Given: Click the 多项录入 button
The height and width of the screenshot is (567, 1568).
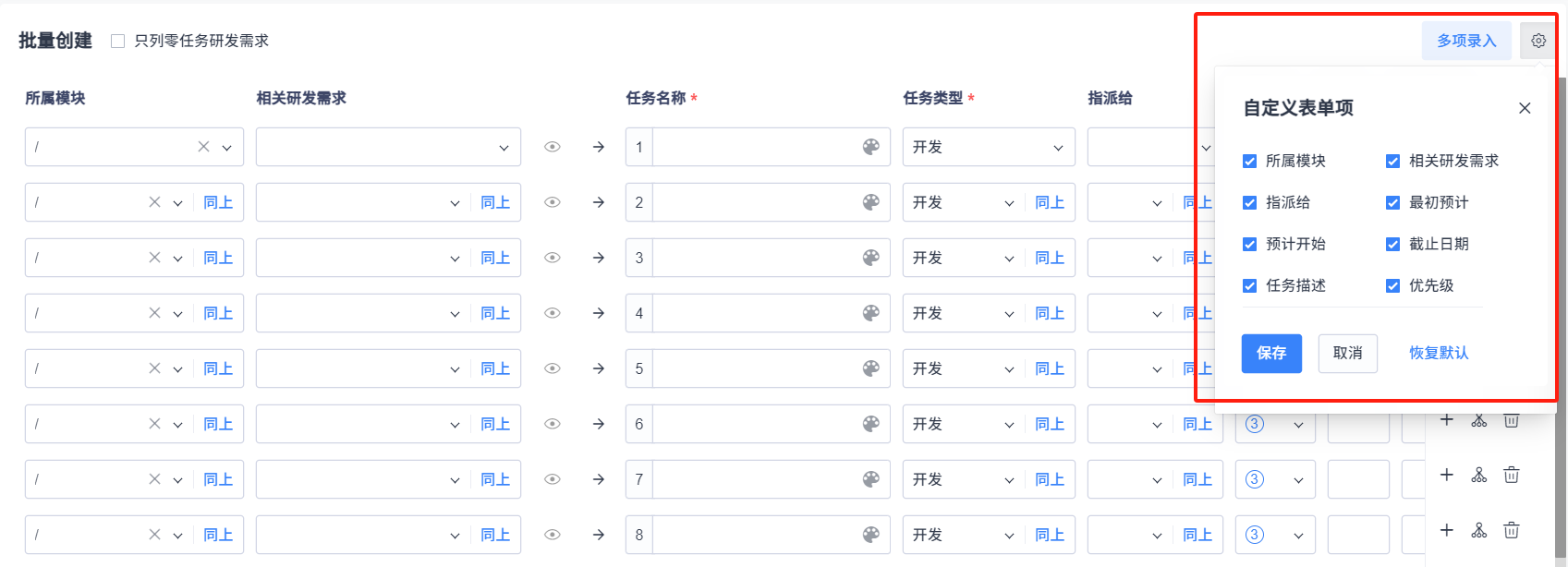Looking at the screenshot, I should [x=1465, y=41].
